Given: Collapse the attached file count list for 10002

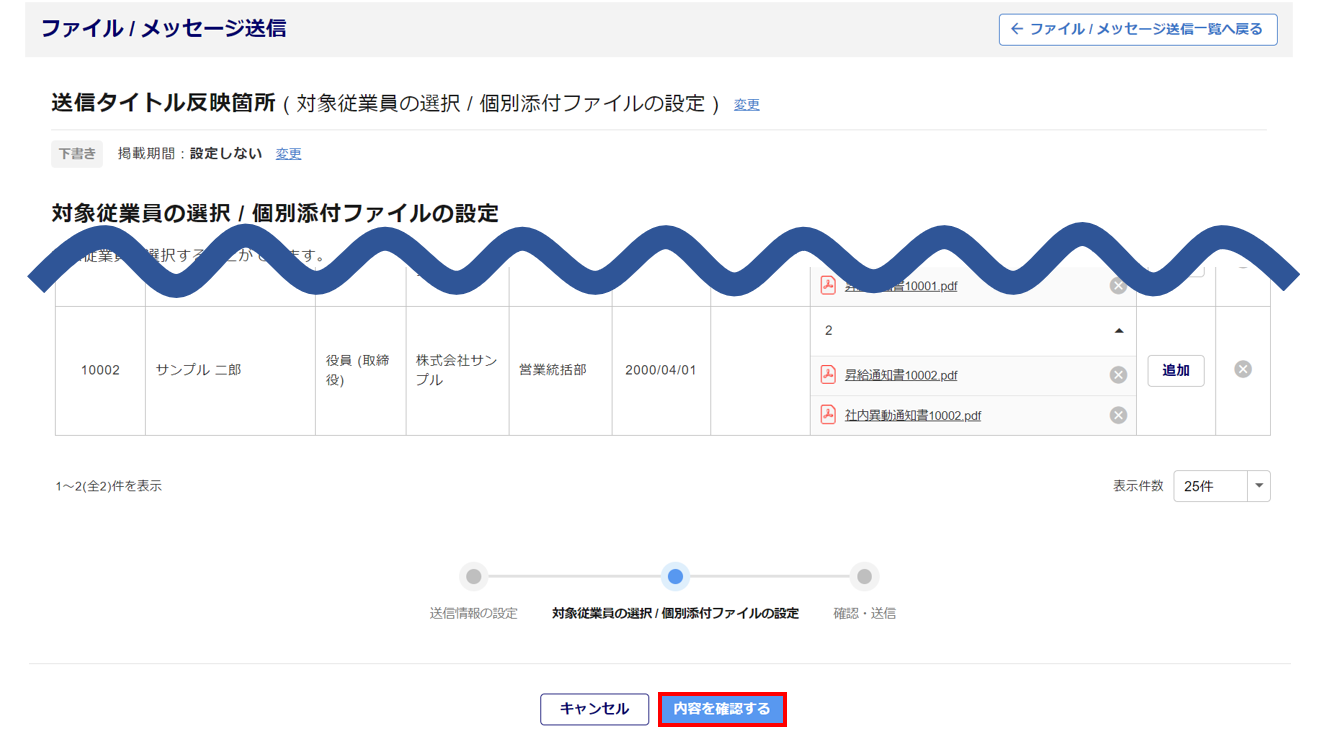Looking at the screenshot, I should pos(1118,331).
